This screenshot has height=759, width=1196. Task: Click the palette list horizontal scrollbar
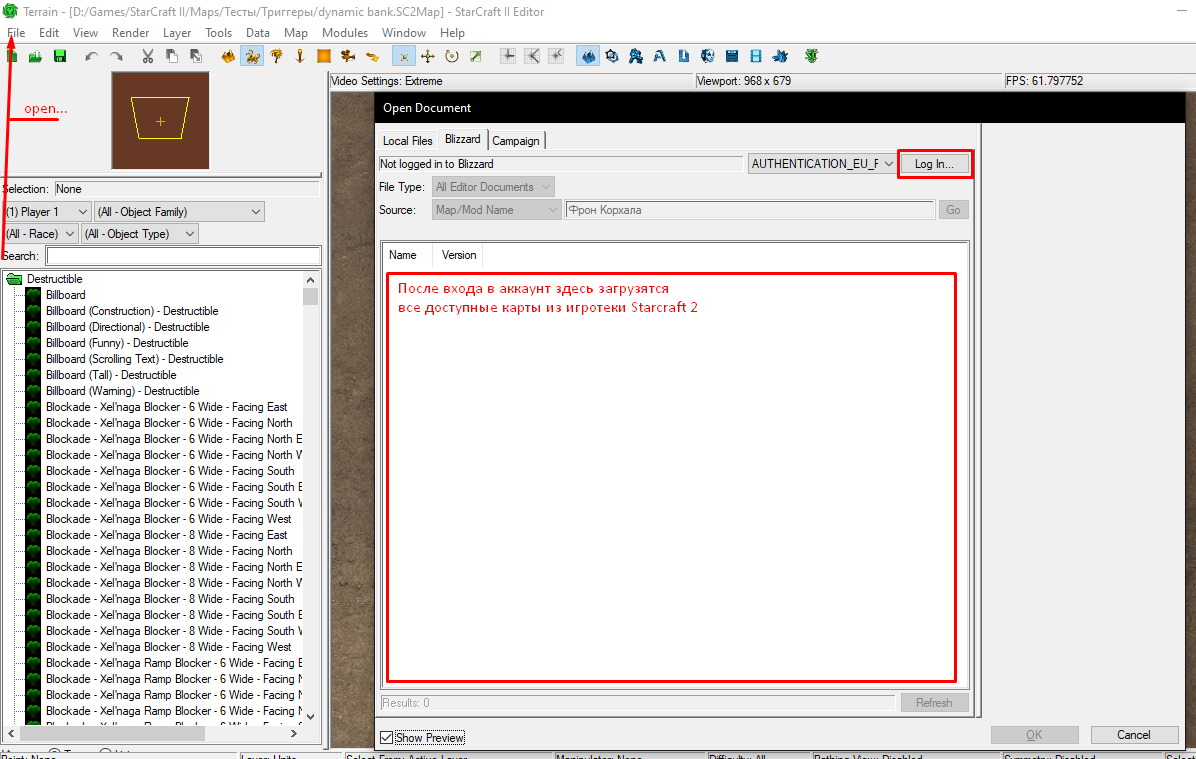153,733
